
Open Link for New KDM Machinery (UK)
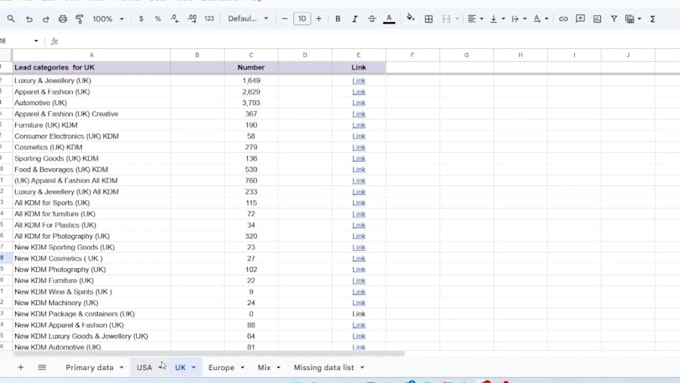pos(359,303)
